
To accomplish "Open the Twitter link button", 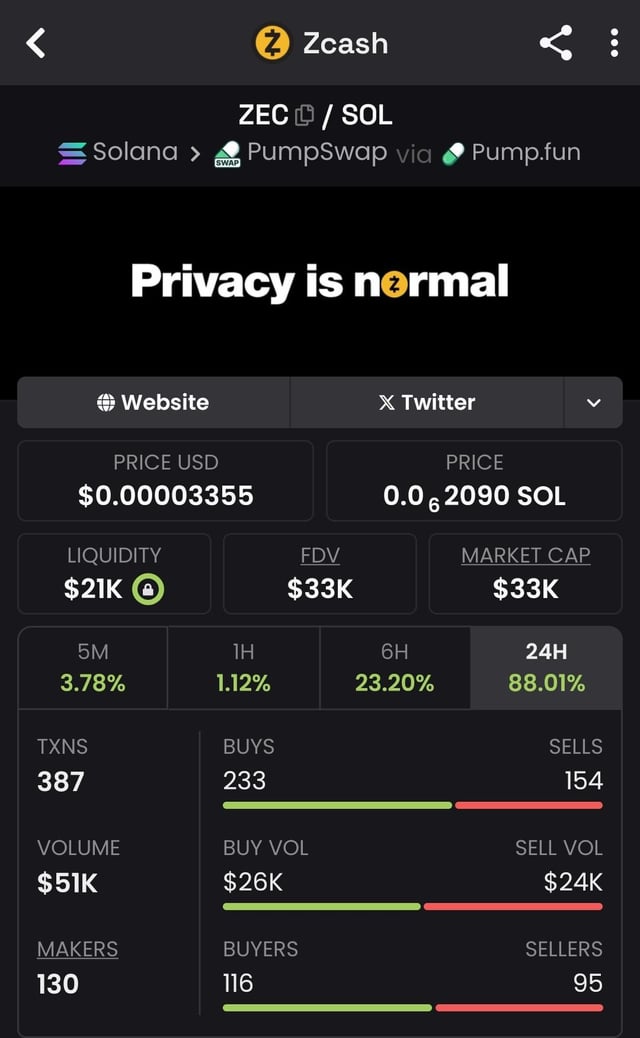I will point(426,402).
